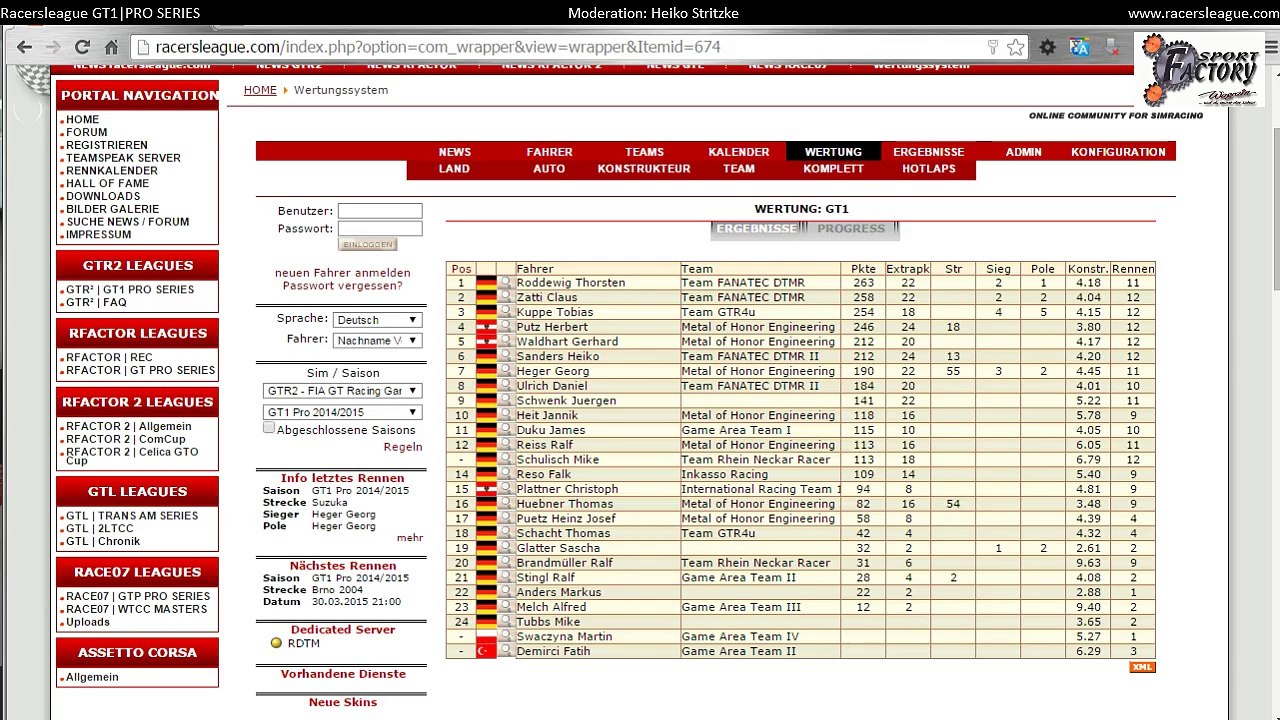Click the Assetto Corsa Allgemein link

coord(92,677)
